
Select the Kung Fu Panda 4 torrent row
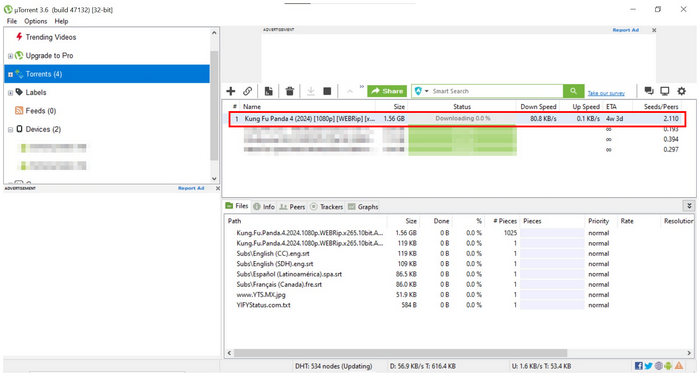tap(457, 119)
